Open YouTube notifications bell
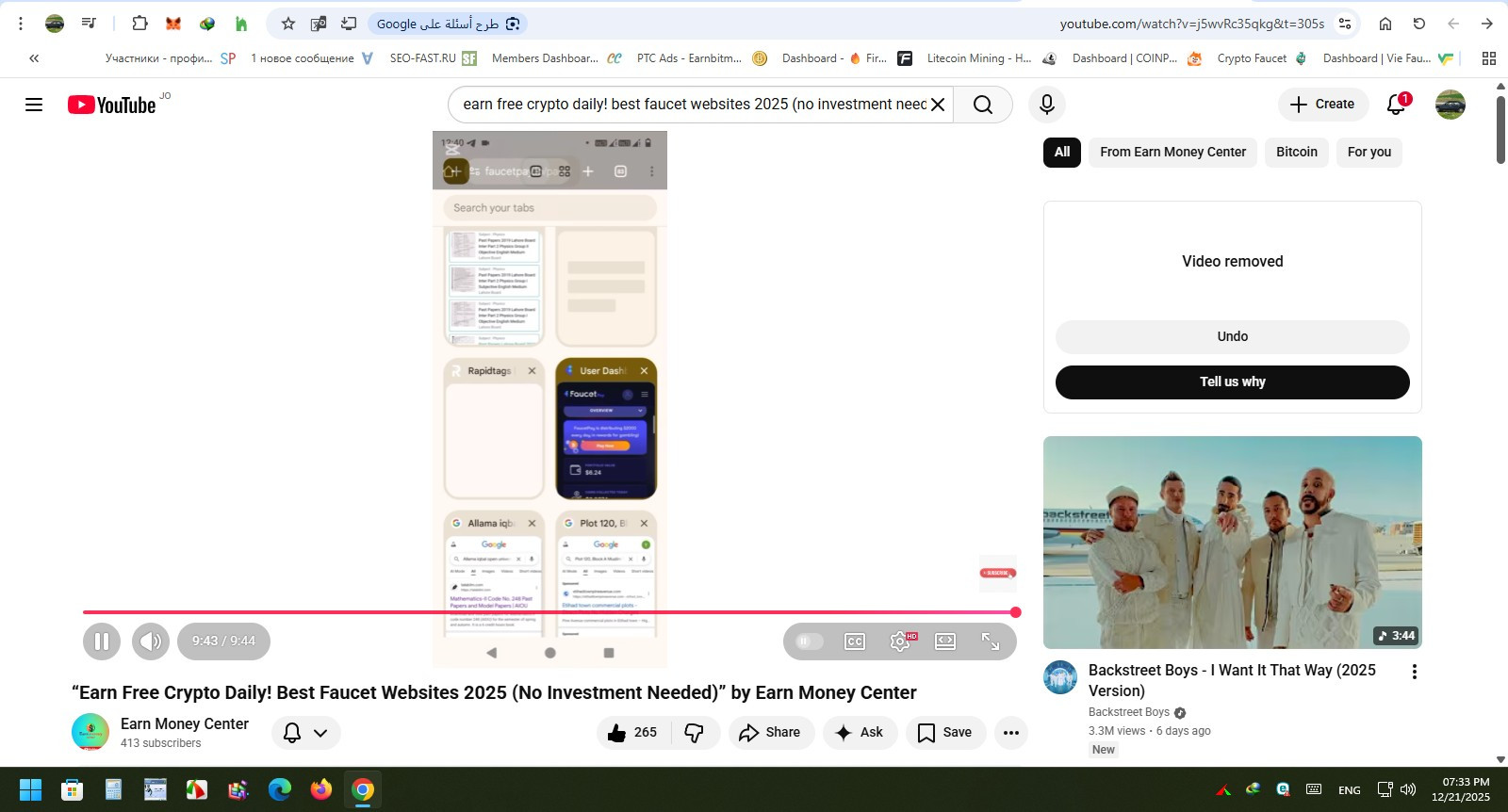The height and width of the screenshot is (812, 1508). [1397, 105]
